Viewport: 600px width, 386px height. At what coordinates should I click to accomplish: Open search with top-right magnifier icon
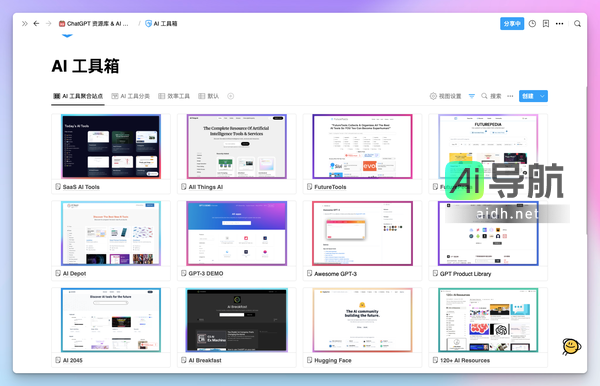[577, 24]
